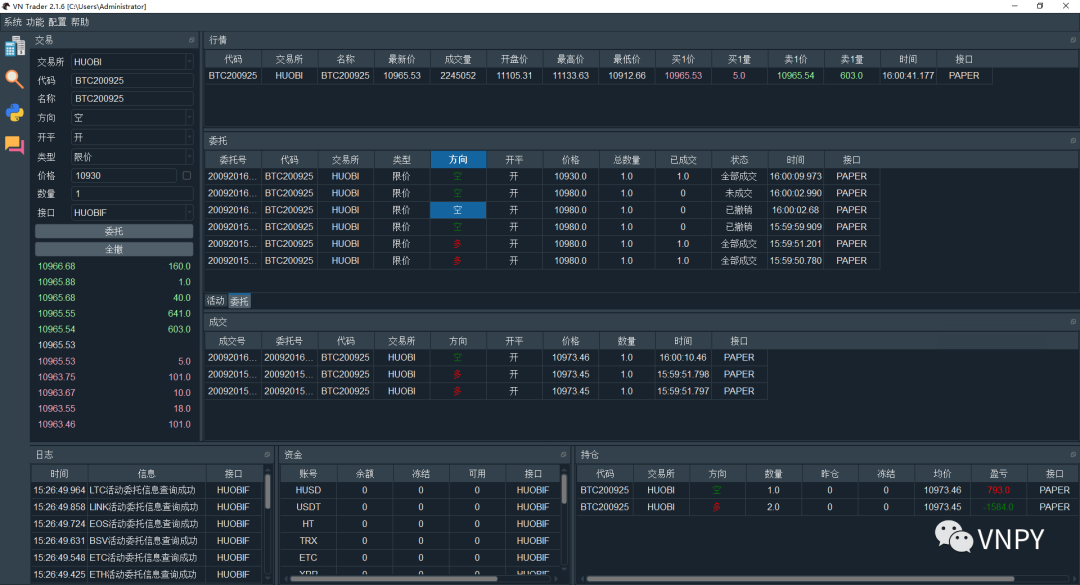Expand the 方向 direction dropdown

[132, 118]
